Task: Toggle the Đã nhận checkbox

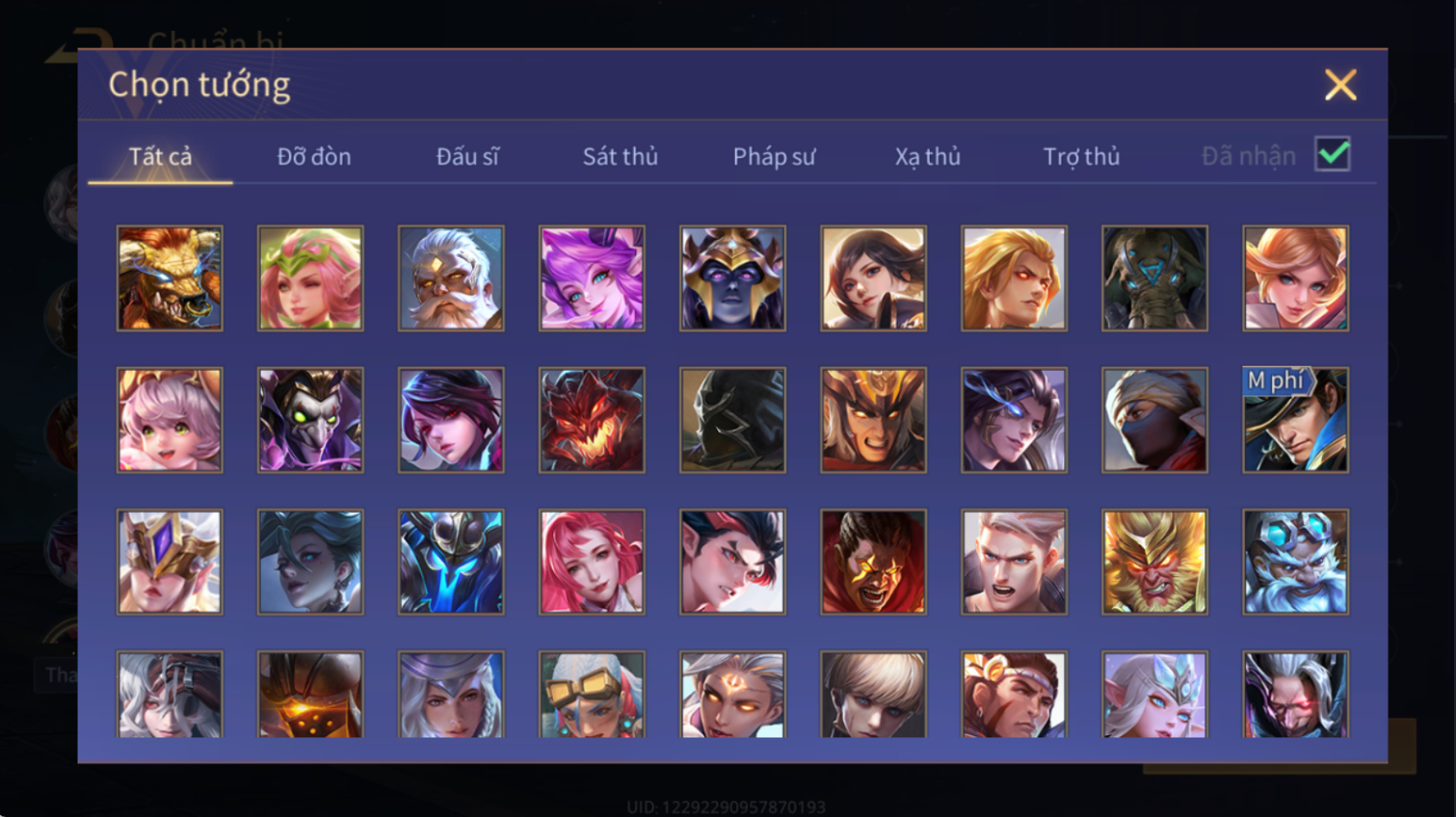Action: pyautogui.click(x=1333, y=154)
